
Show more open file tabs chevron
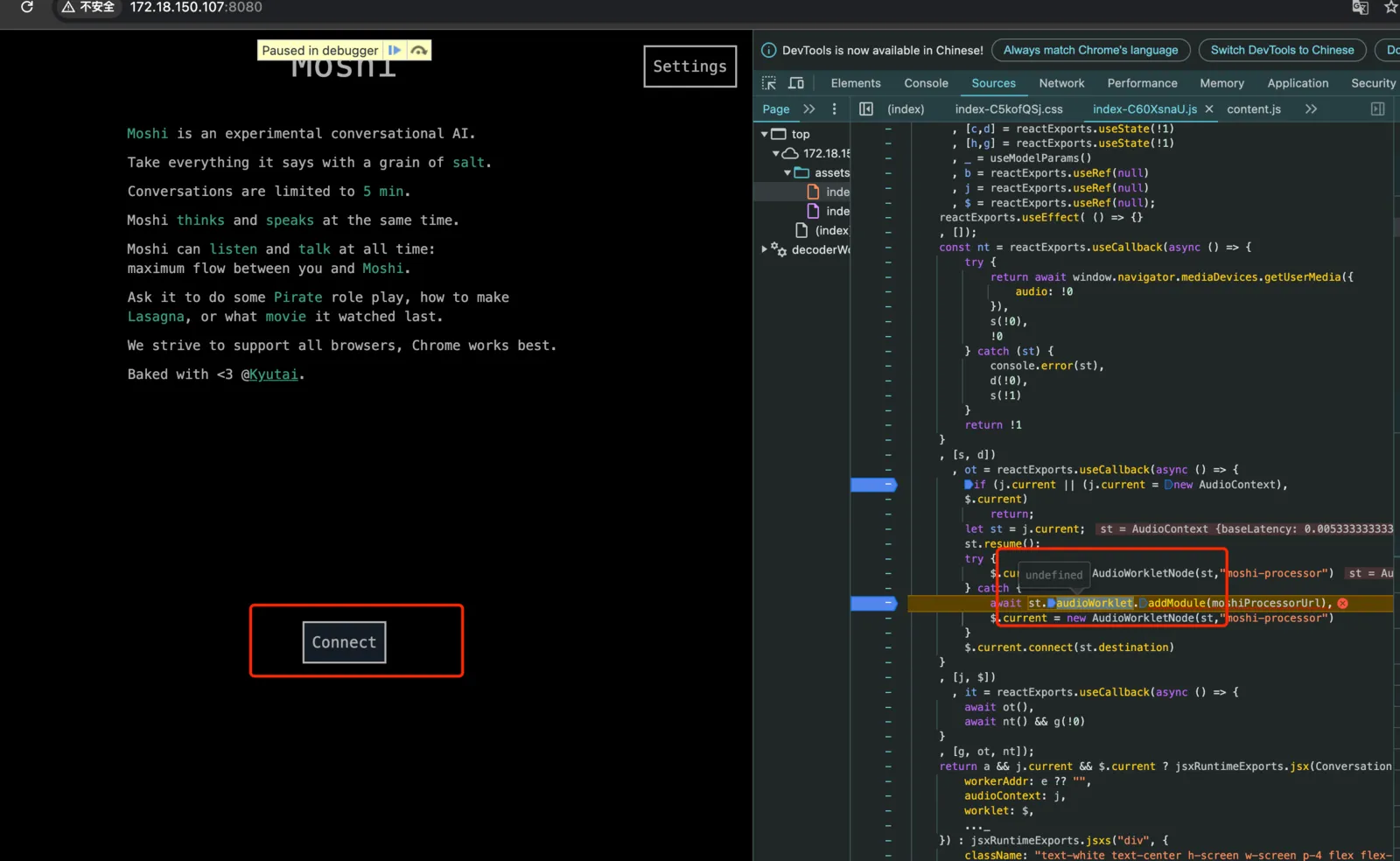pyautogui.click(x=1311, y=109)
